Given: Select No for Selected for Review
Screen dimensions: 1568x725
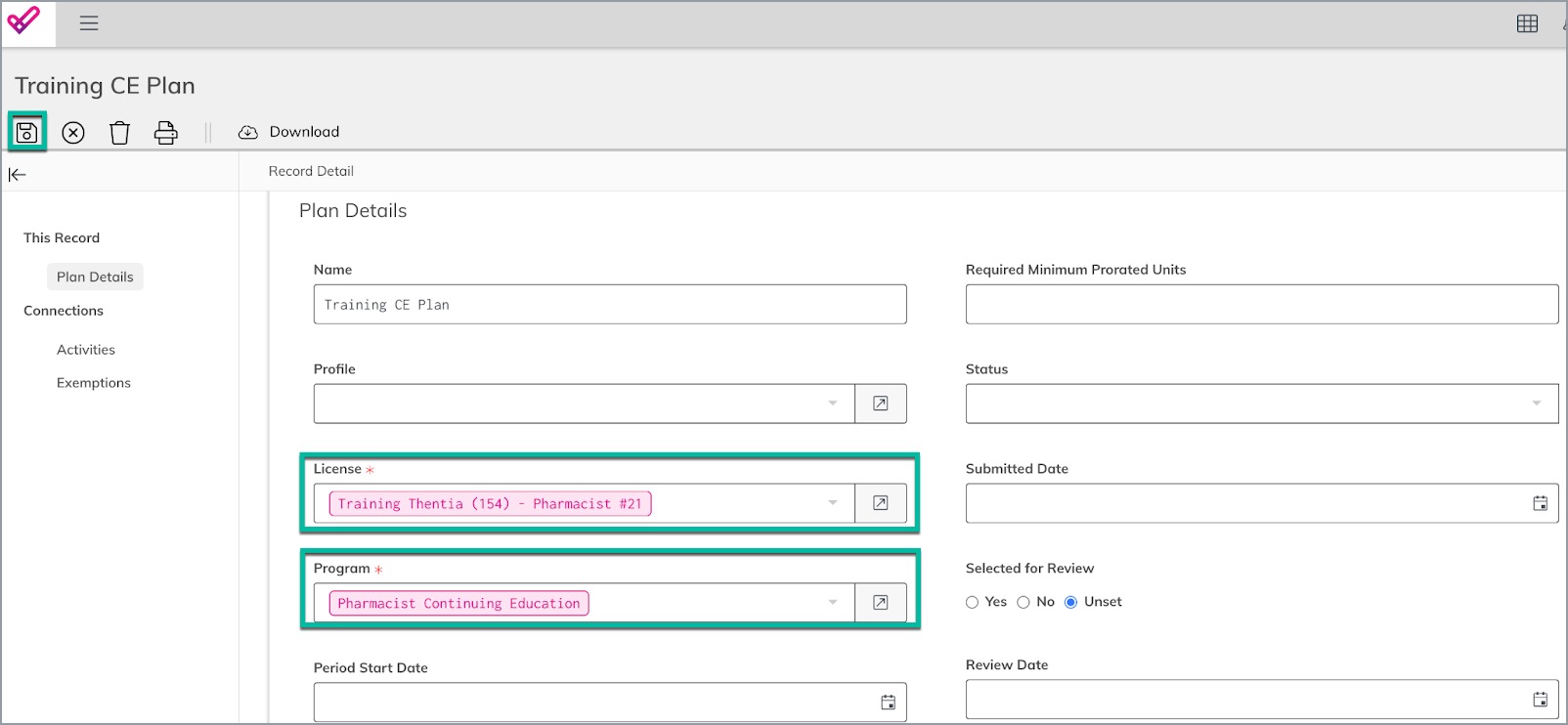Looking at the screenshot, I should pos(1024,602).
